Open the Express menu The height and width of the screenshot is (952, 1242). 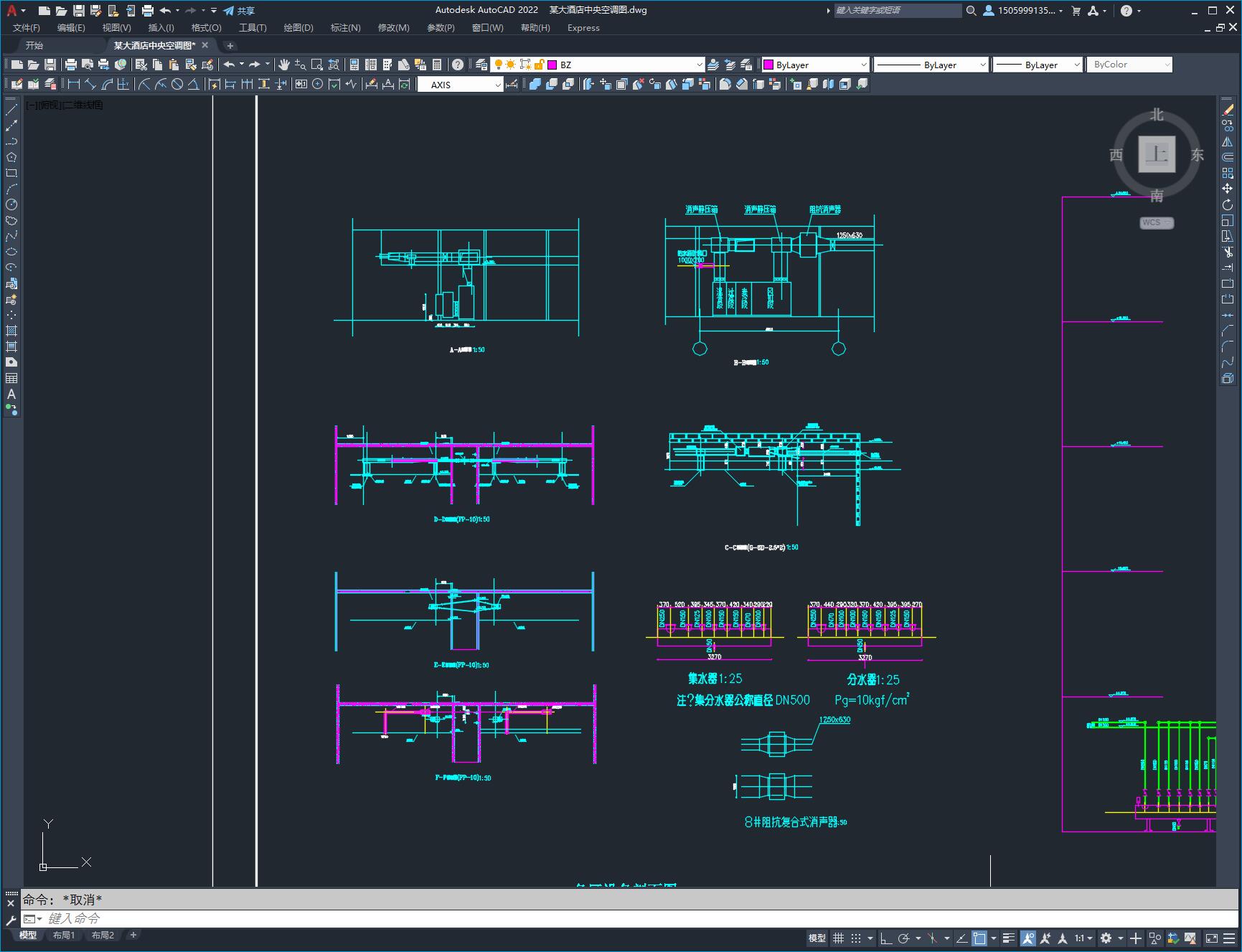click(x=583, y=28)
